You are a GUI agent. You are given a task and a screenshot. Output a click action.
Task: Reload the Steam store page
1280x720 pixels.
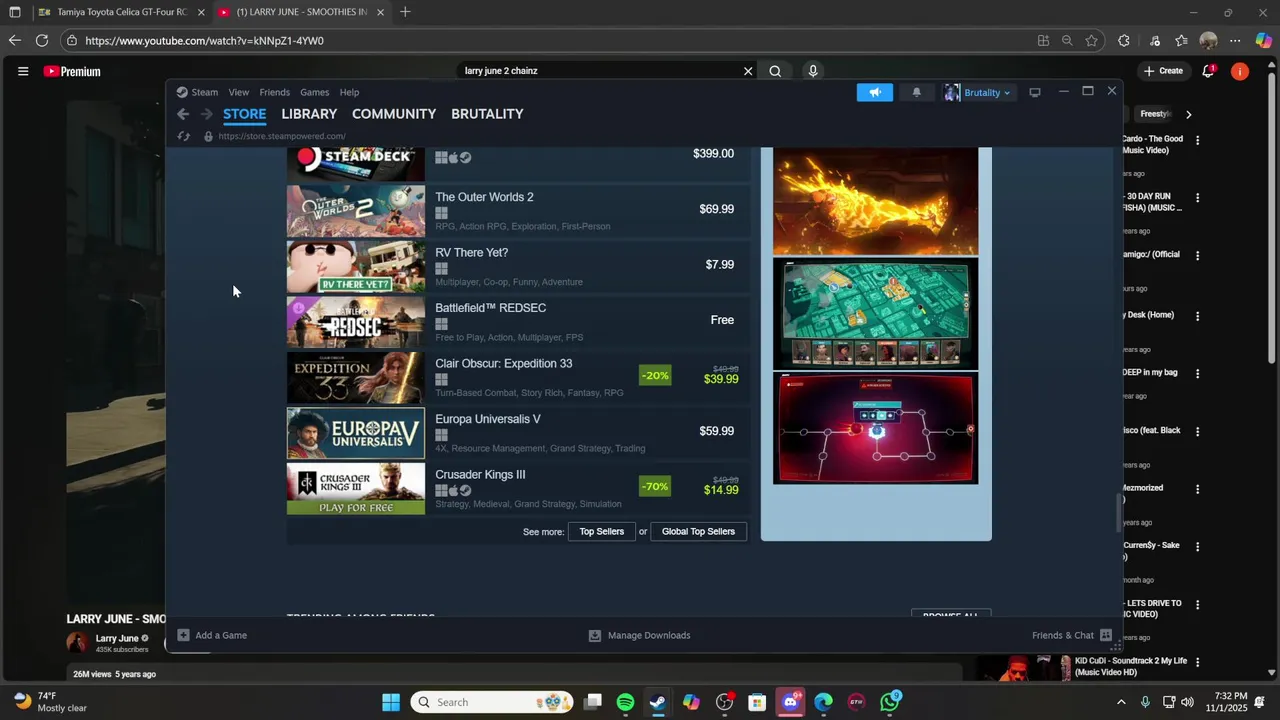(183, 136)
